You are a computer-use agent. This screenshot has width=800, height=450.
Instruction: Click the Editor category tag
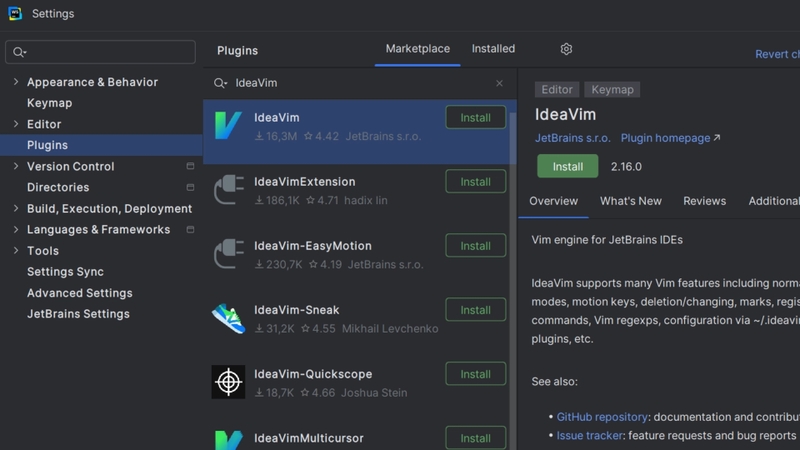[x=557, y=90]
